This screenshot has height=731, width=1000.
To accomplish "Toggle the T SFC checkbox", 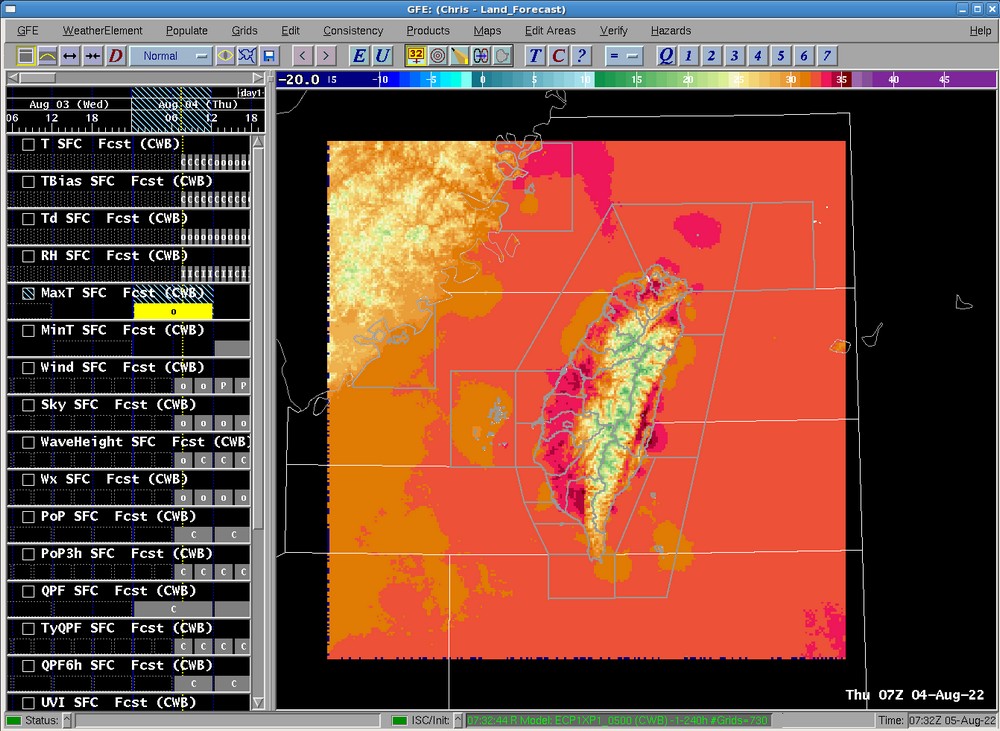I will coord(28,145).
